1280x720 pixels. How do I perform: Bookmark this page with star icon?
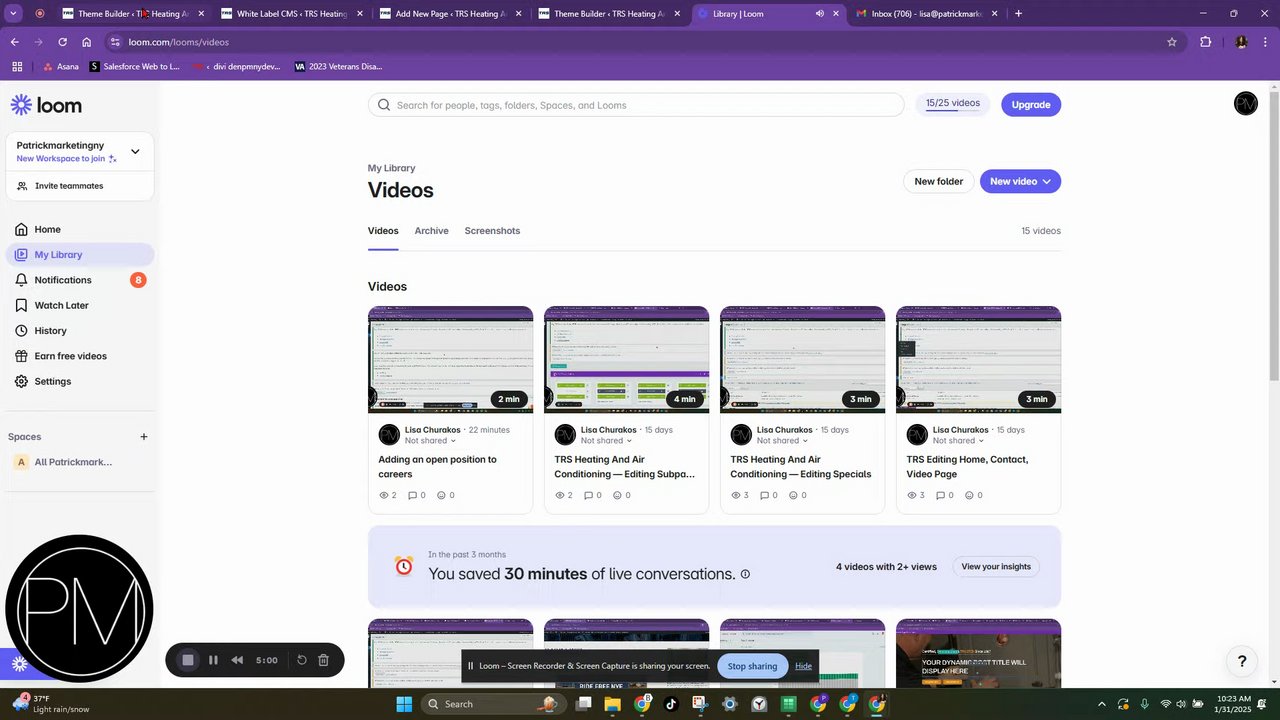(1172, 42)
